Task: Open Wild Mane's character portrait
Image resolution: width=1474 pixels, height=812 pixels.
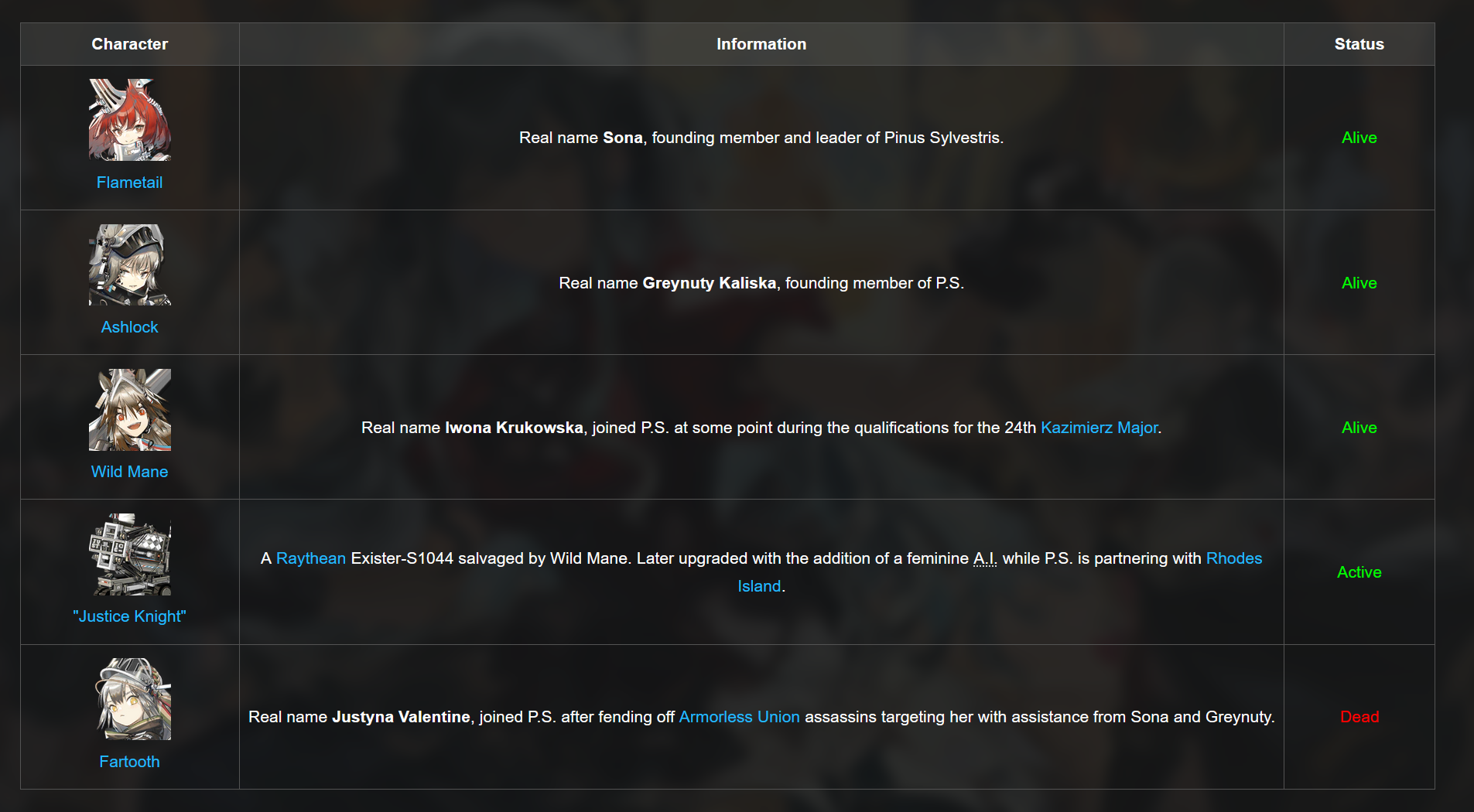Action: pos(130,410)
